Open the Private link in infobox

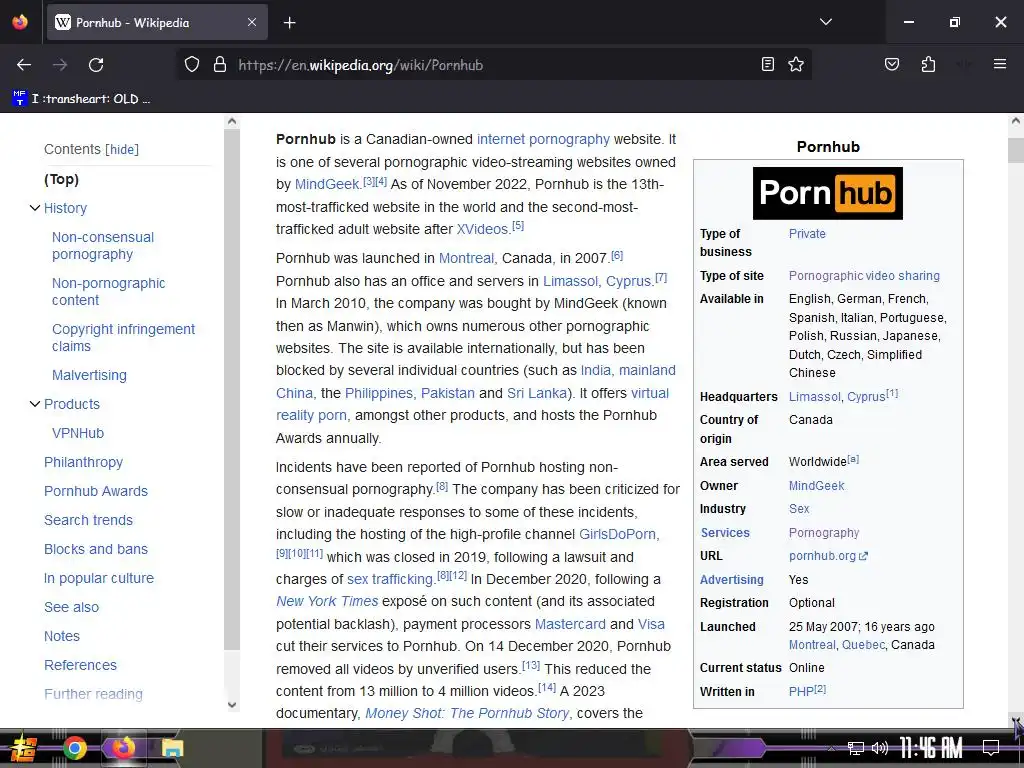(807, 234)
